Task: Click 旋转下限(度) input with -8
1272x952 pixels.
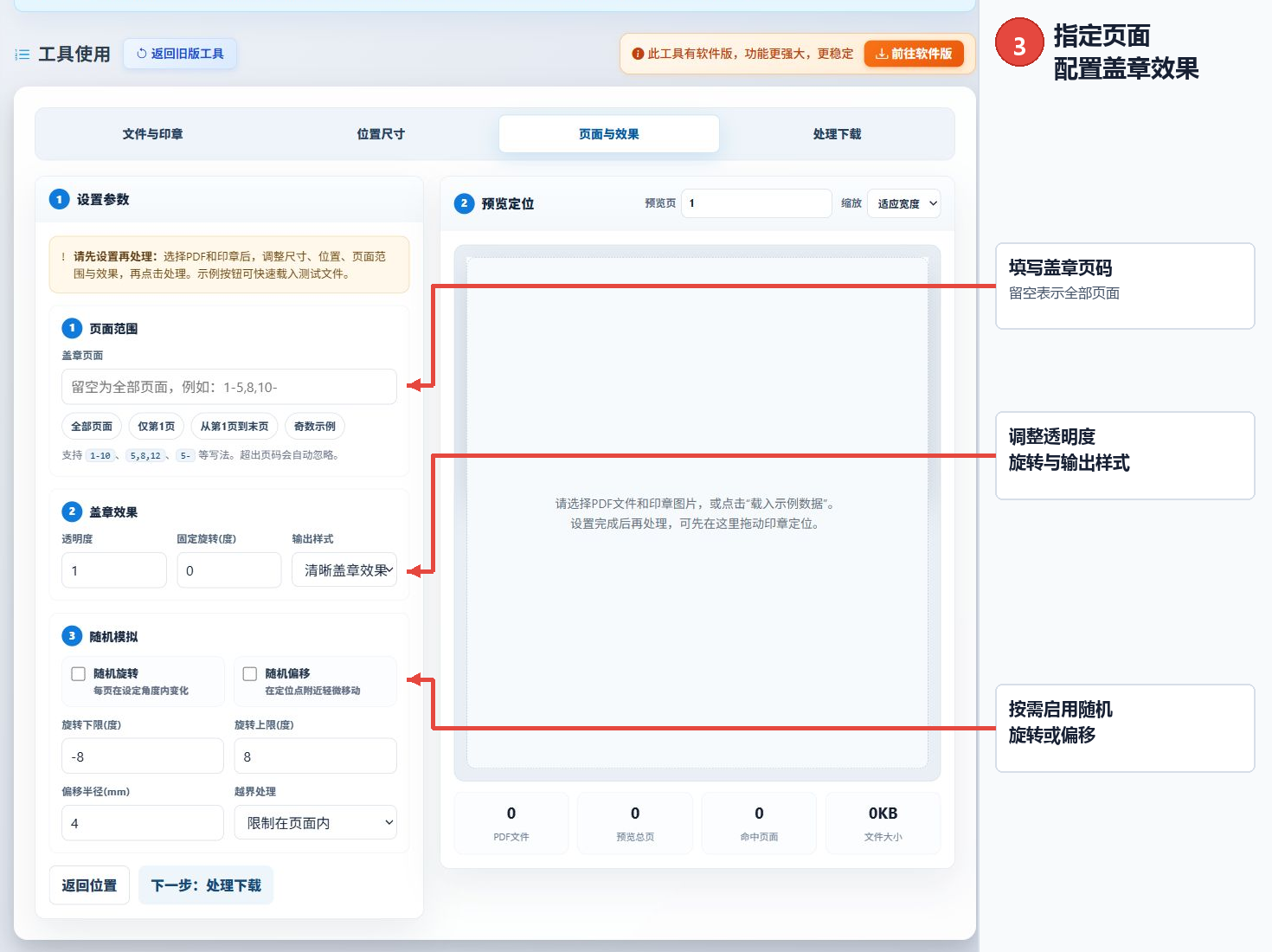Action: pos(143,756)
